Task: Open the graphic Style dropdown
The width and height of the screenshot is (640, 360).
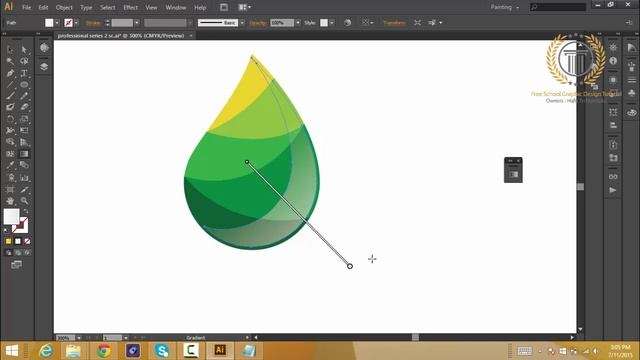Action: 332,23
